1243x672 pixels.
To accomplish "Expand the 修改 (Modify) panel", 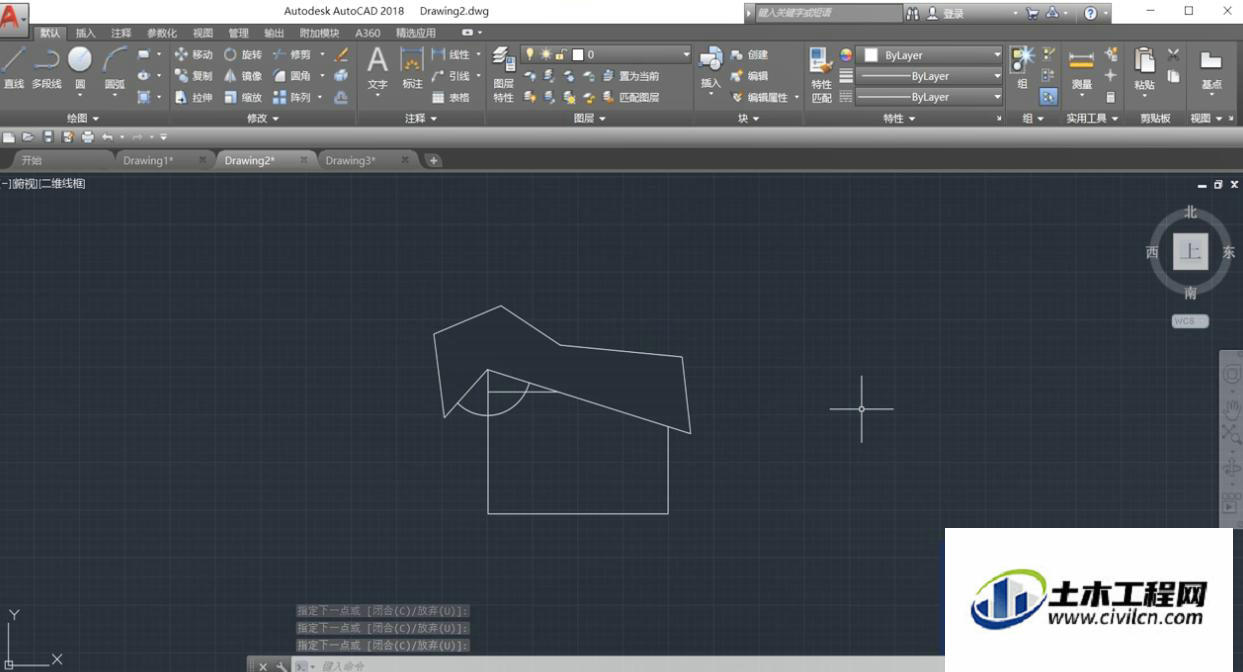I will click(x=263, y=118).
